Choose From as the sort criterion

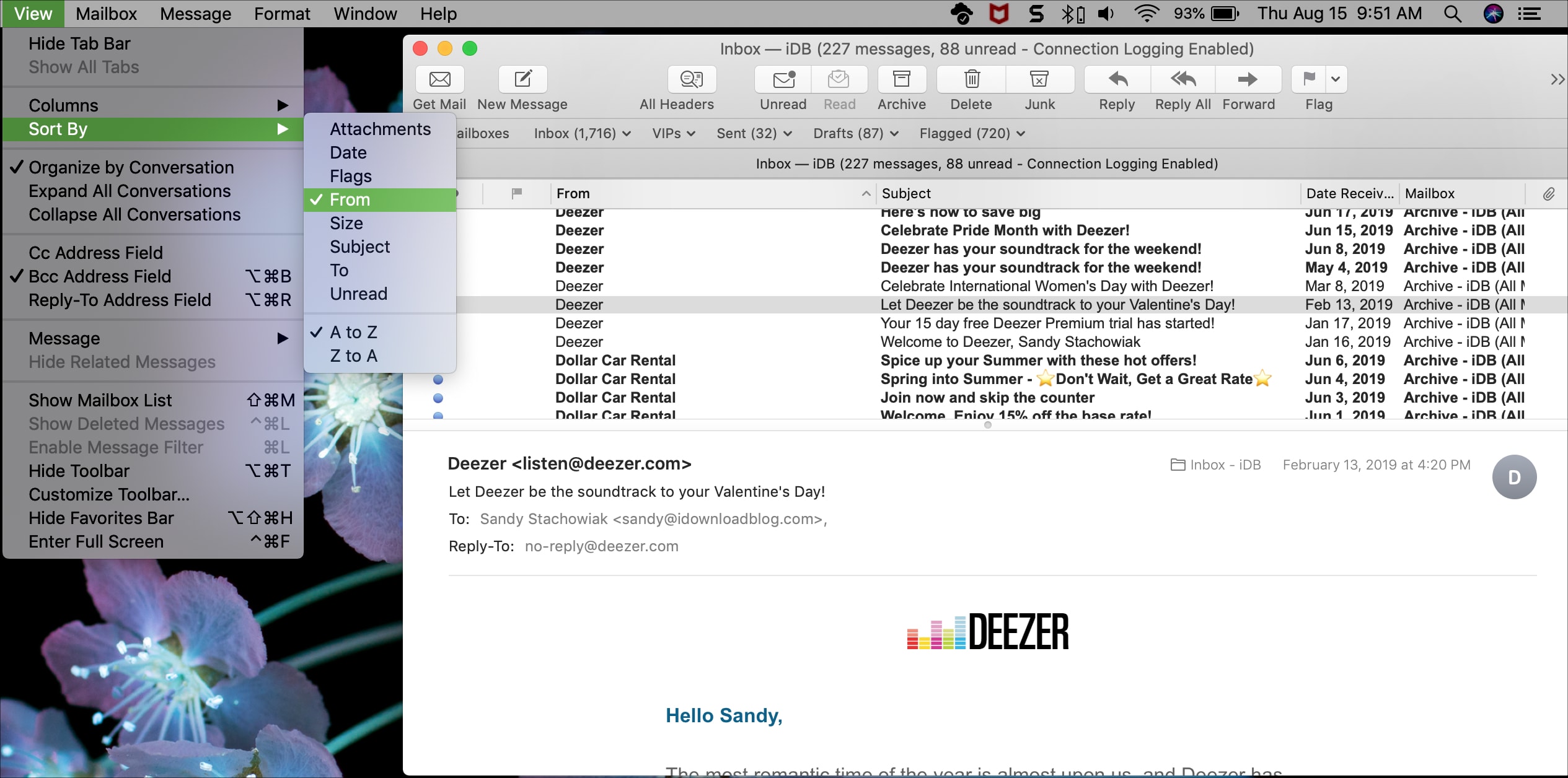[380, 200]
